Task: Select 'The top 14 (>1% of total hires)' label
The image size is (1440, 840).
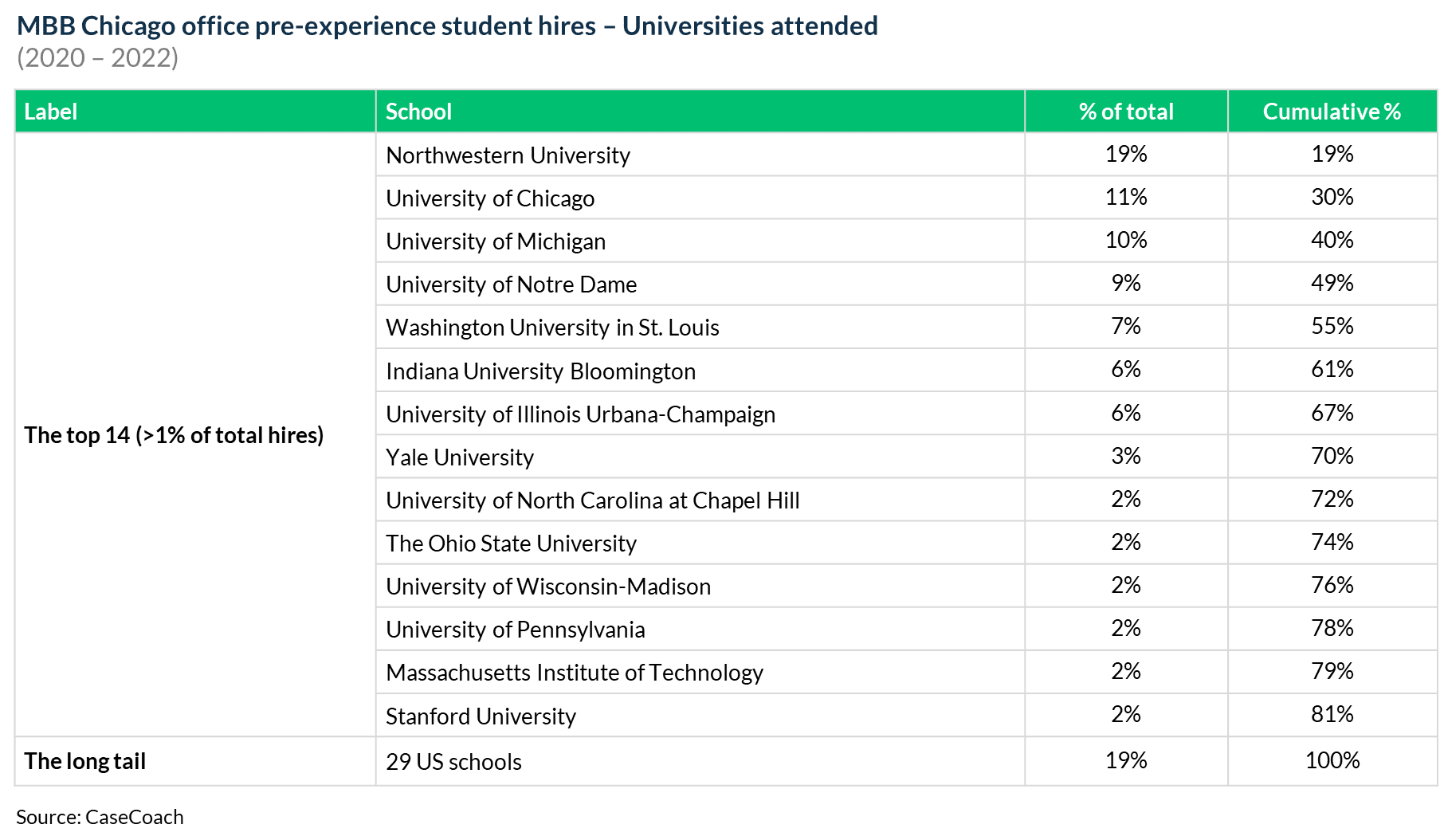Action: [x=174, y=435]
